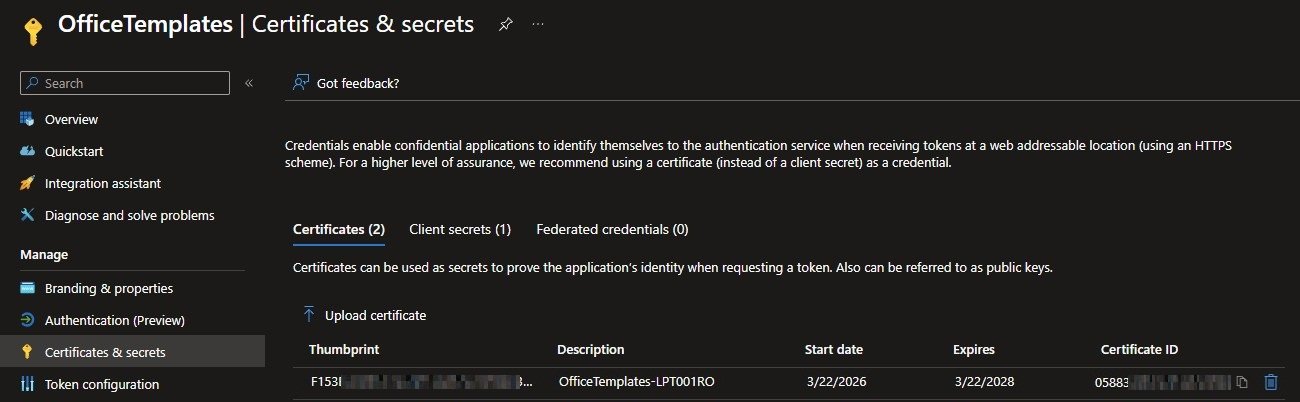Delete the OfficeTemplates-LPT001RO certificate
This screenshot has height=402, width=1300.
pyautogui.click(x=1271, y=382)
